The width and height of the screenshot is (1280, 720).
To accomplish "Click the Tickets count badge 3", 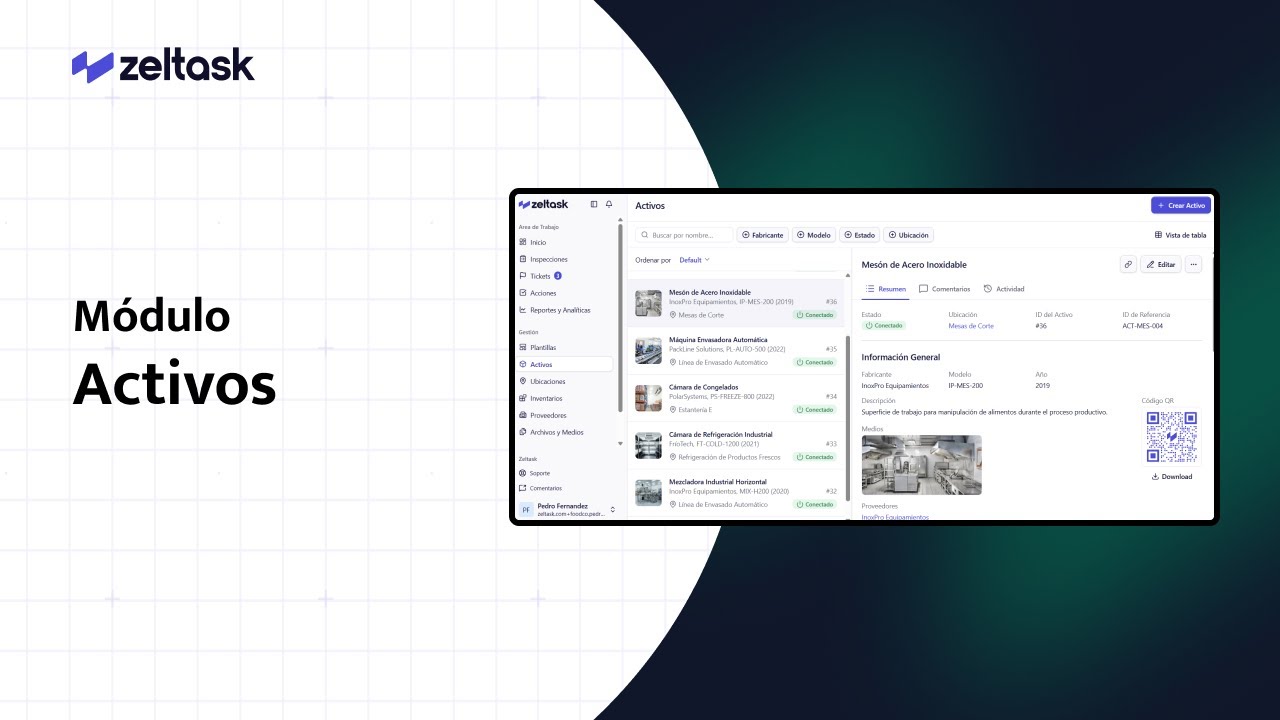I will [x=558, y=276].
